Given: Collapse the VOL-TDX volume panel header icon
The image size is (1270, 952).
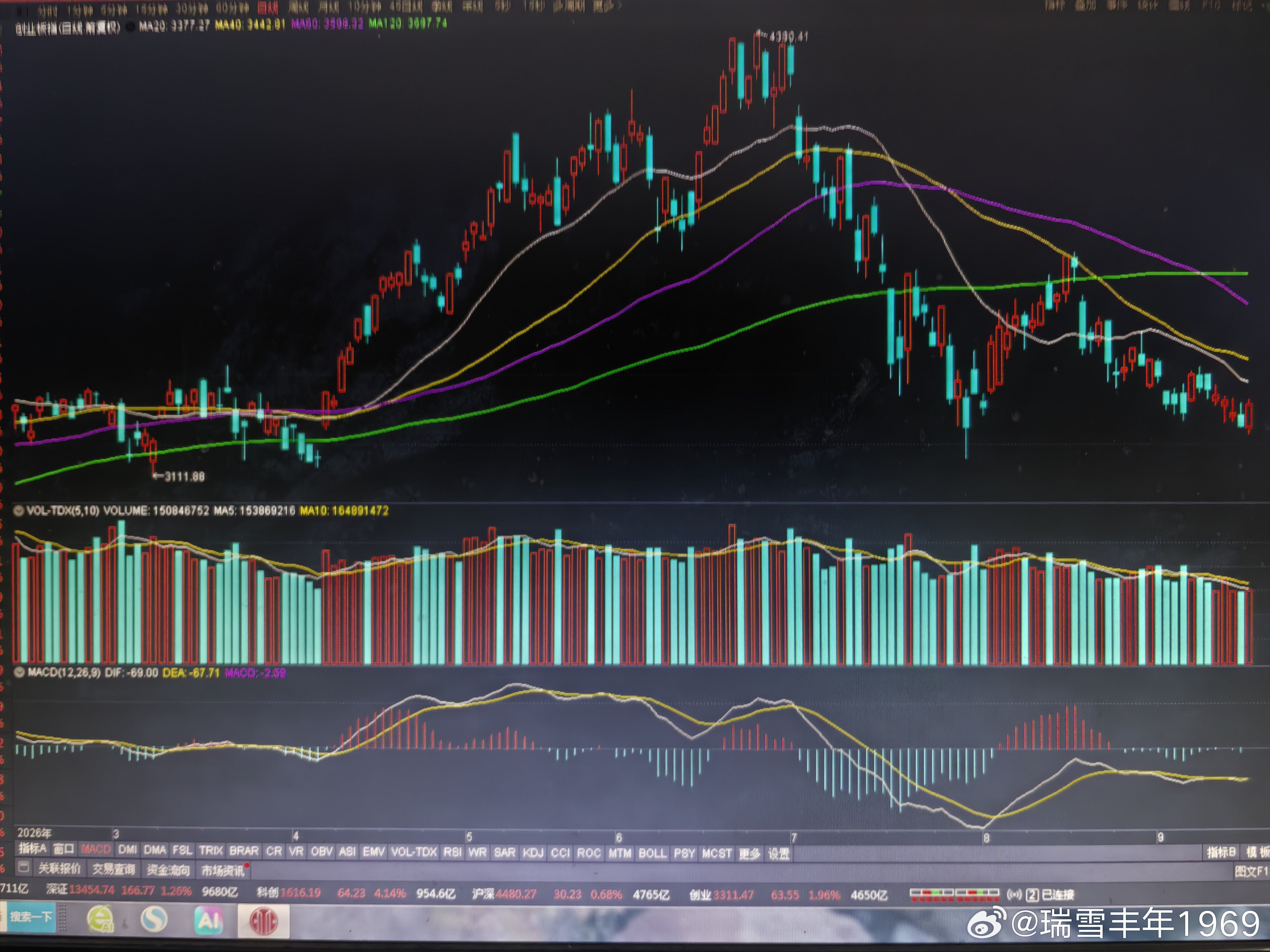Looking at the screenshot, I should 19,510.
